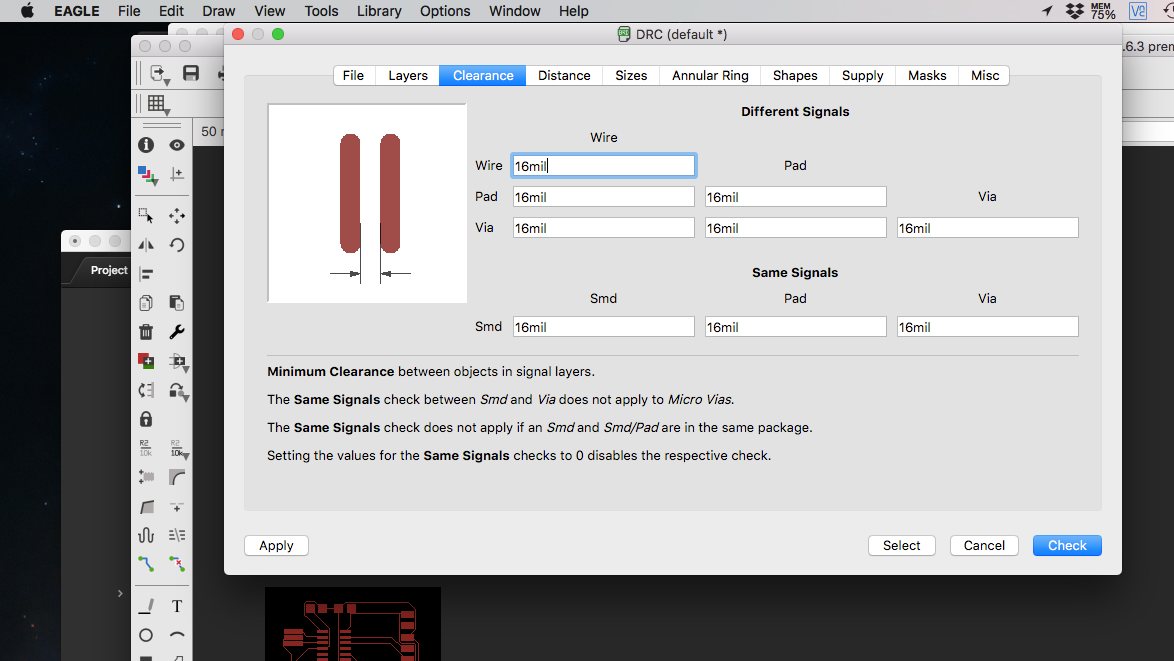Choose the Delete trash can tool
This screenshot has height=661, width=1174.
click(x=146, y=332)
